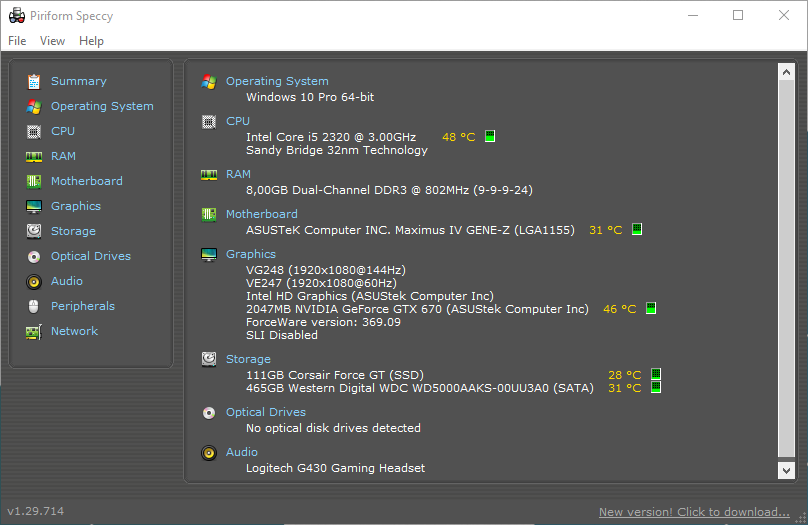The height and width of the screenshot is (525, 808).
Task: Click the Optical Drives disc icon in sidebar
Action: tap(34, 257)
